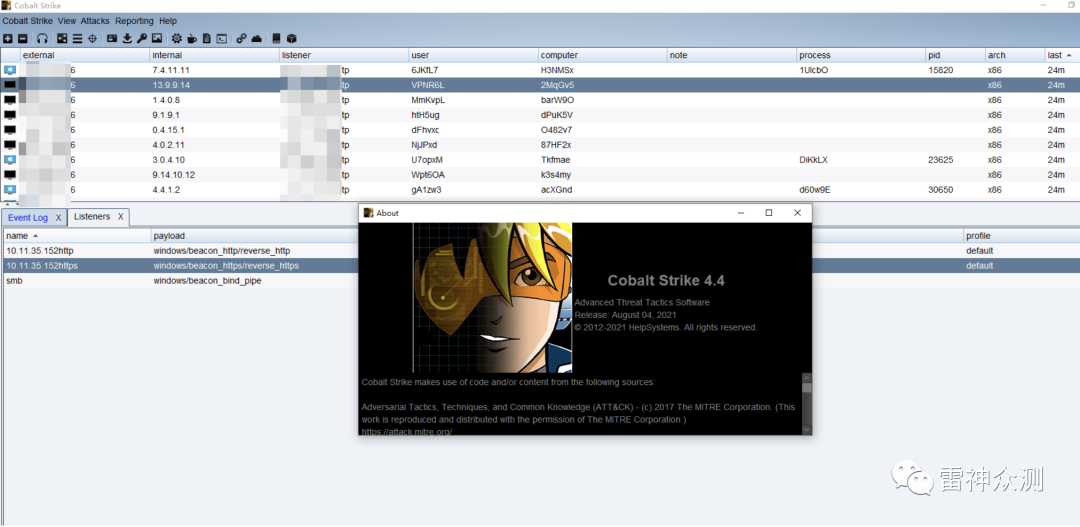Click session icon of the 3.0.4.10 row

[10, 160]
